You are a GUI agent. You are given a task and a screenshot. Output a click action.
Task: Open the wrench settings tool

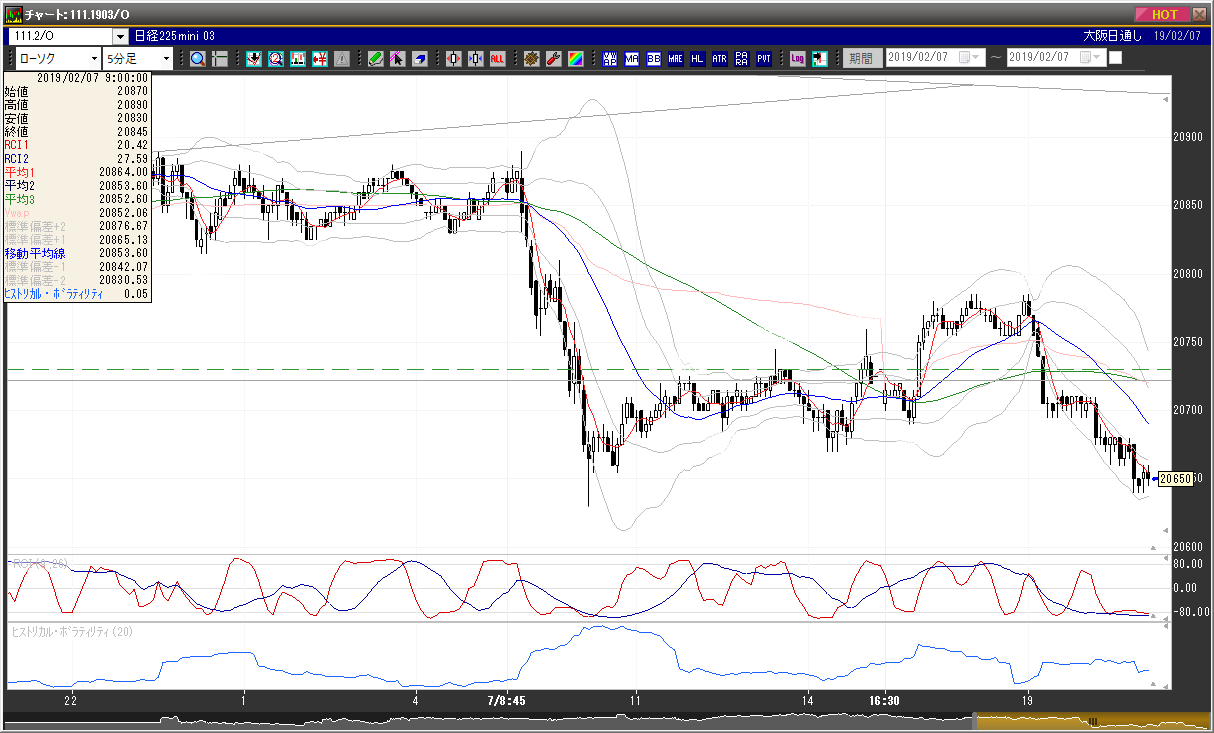click(x=553, y=58)
